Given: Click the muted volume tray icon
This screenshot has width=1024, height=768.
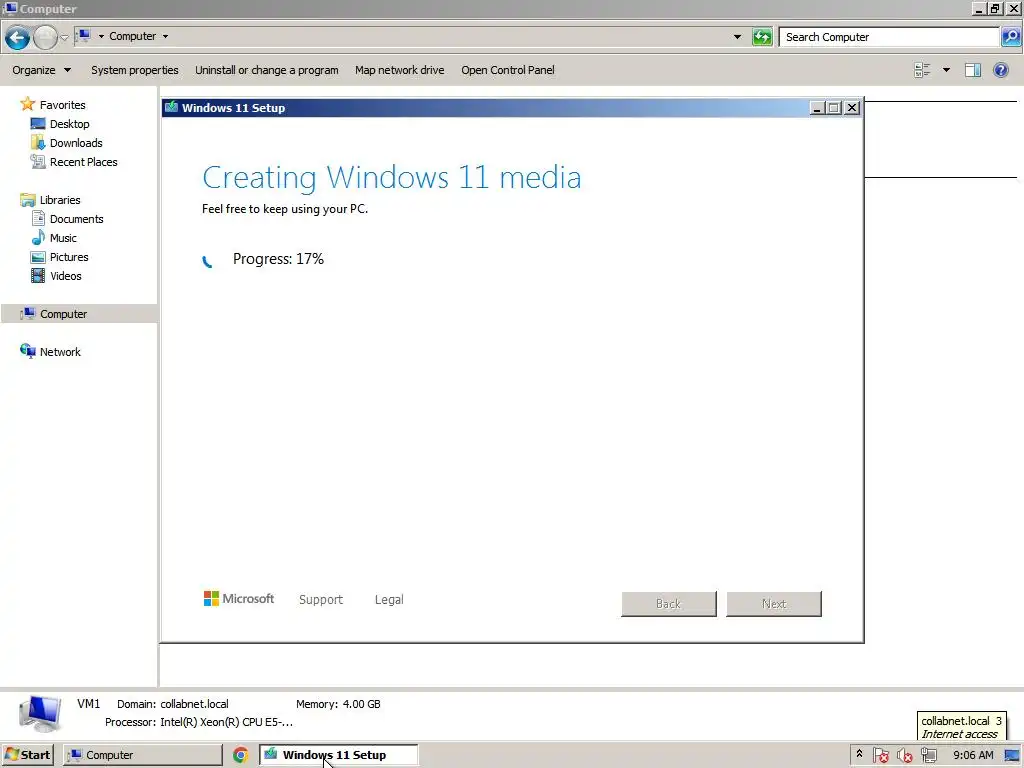Looking at the screenshot, I should (x=904, y=756).
